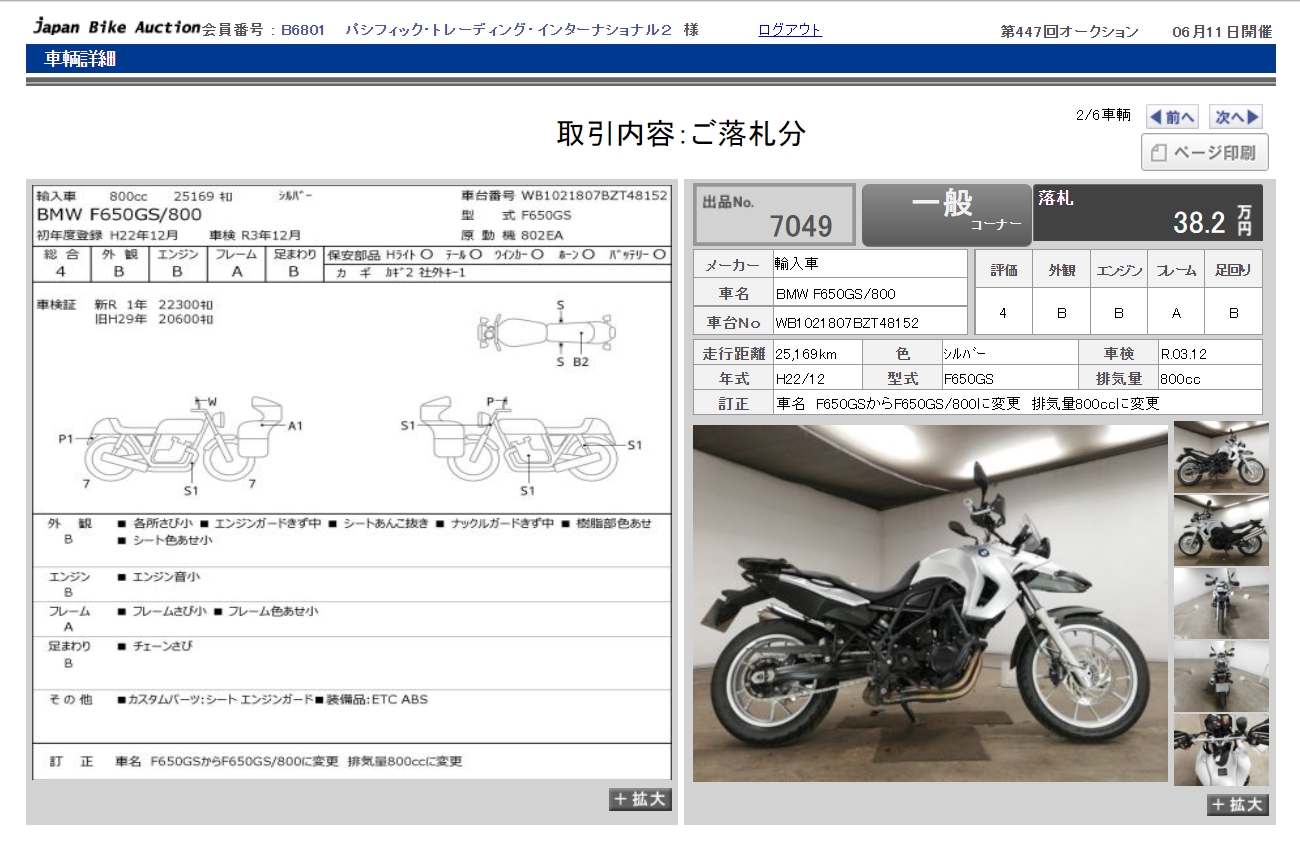Click the mileage value 25,169km
The height and width of the screenshot is (844, 1300).
pyautogui.click(x=806, y=354)
